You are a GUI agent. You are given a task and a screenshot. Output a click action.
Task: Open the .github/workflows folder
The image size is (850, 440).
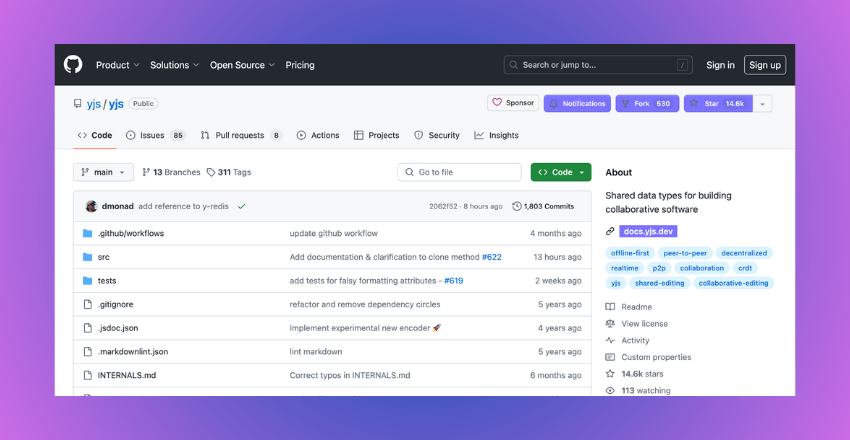point(131,234)
